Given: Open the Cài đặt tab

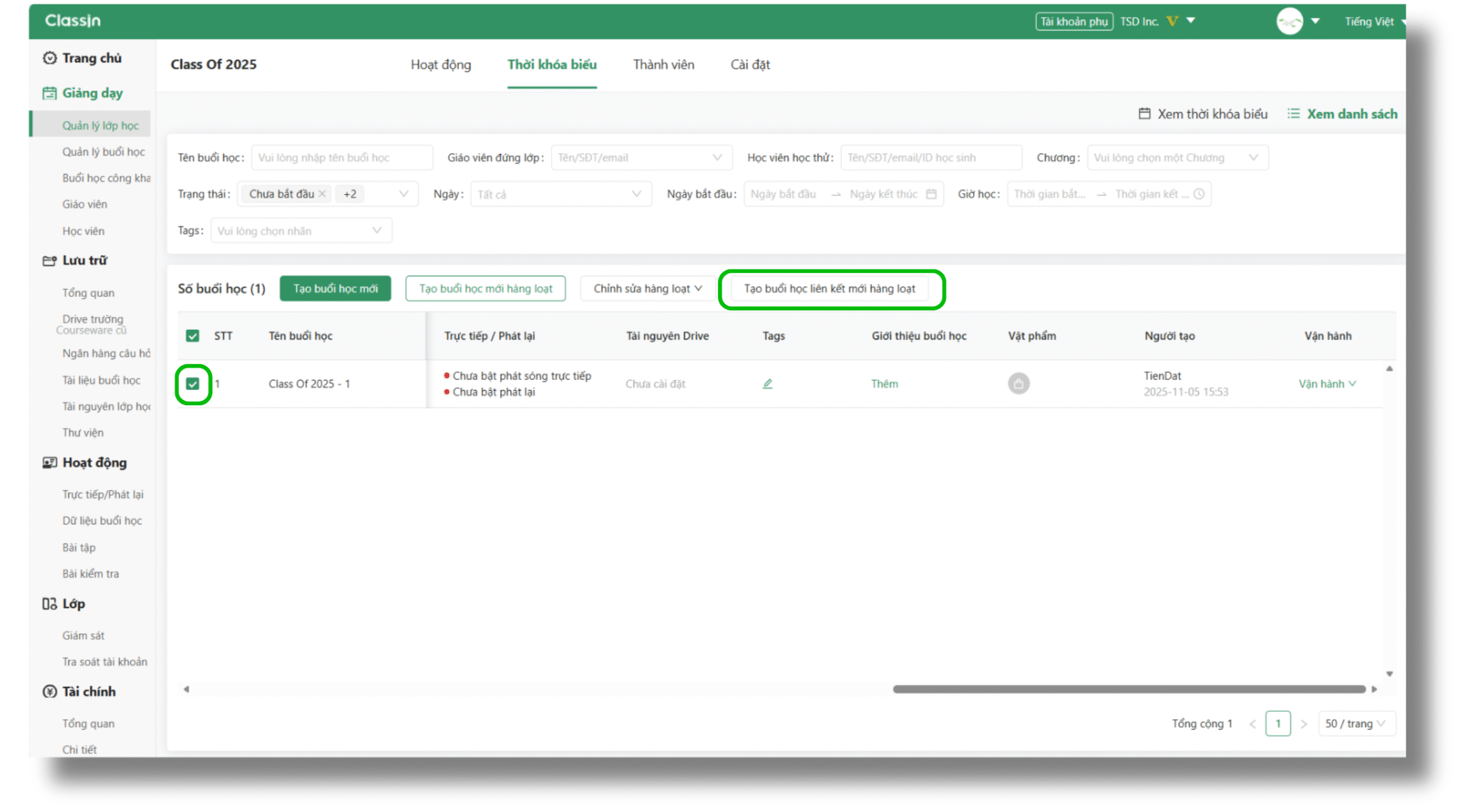Looking at the screenshot, I should click(750, 64).
